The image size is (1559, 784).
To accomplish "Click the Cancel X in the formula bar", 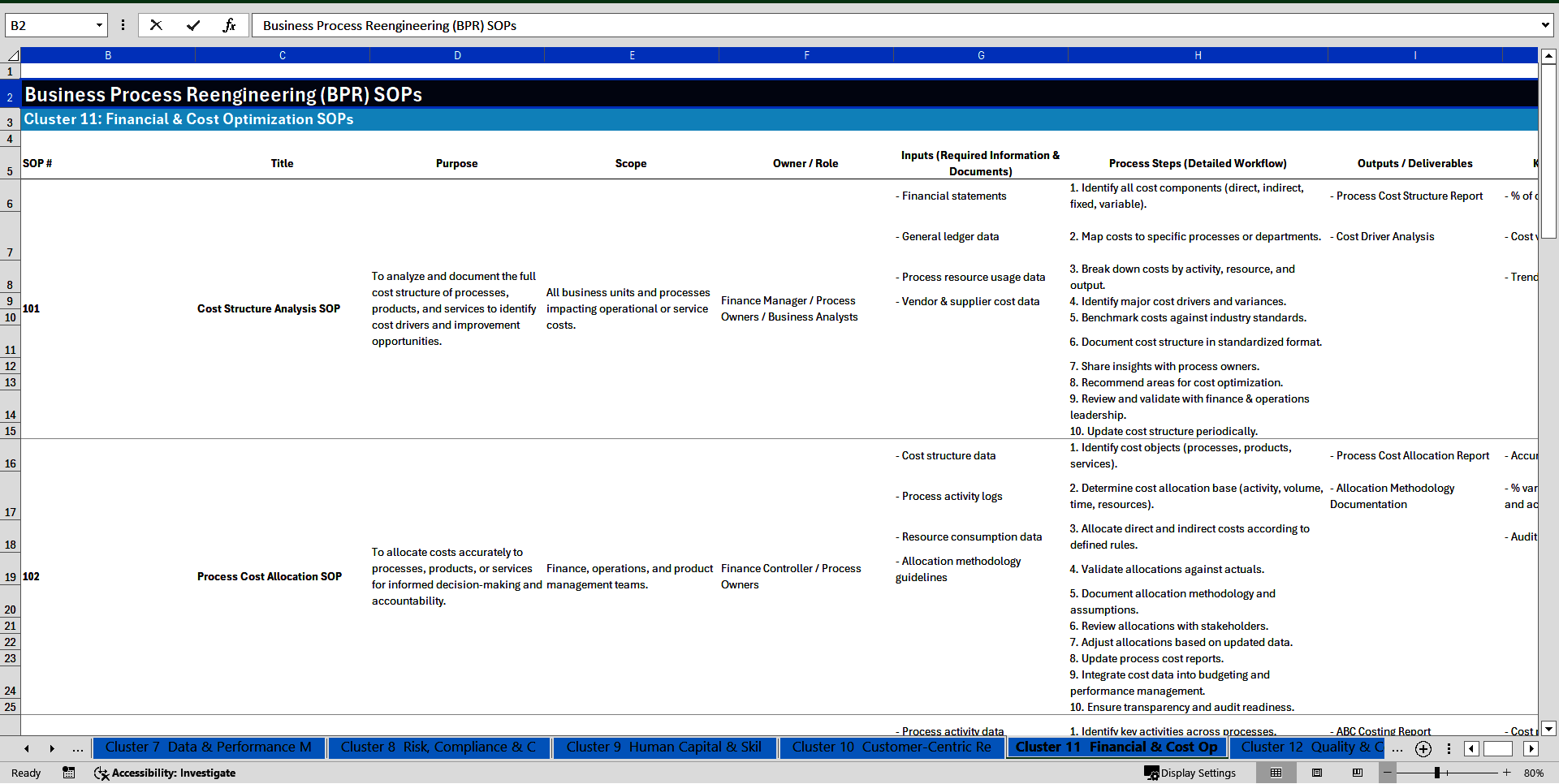I will (x=156, y=25).
